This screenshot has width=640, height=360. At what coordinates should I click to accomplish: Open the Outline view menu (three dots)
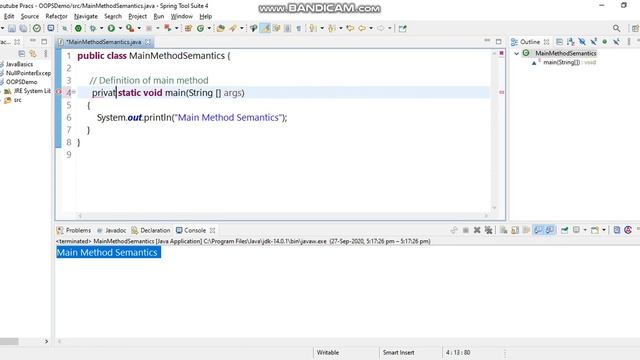click(629, 42)
